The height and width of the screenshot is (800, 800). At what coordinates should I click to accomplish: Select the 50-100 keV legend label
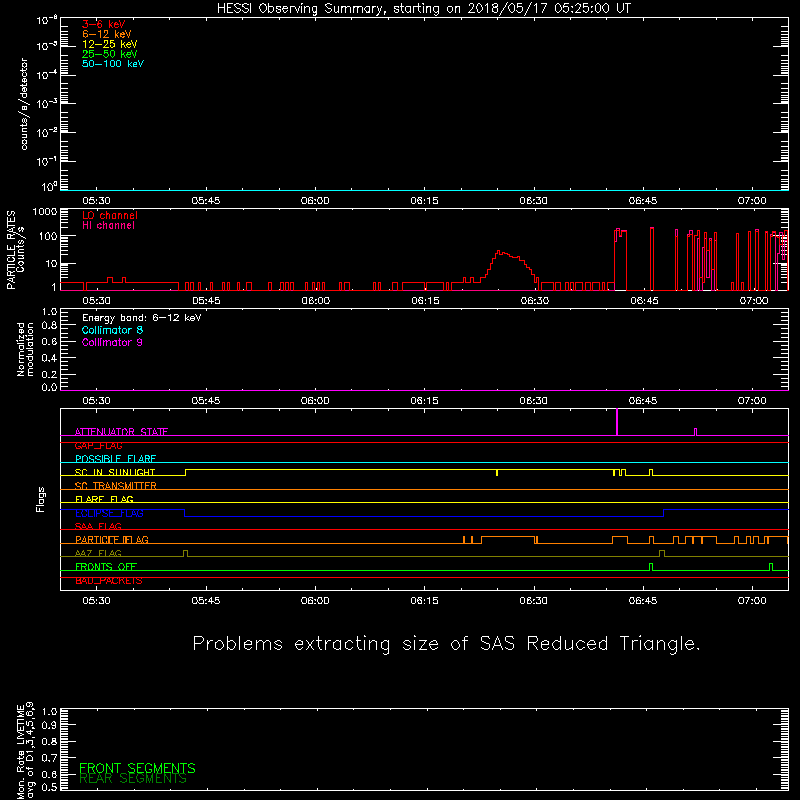pos(113,64)
